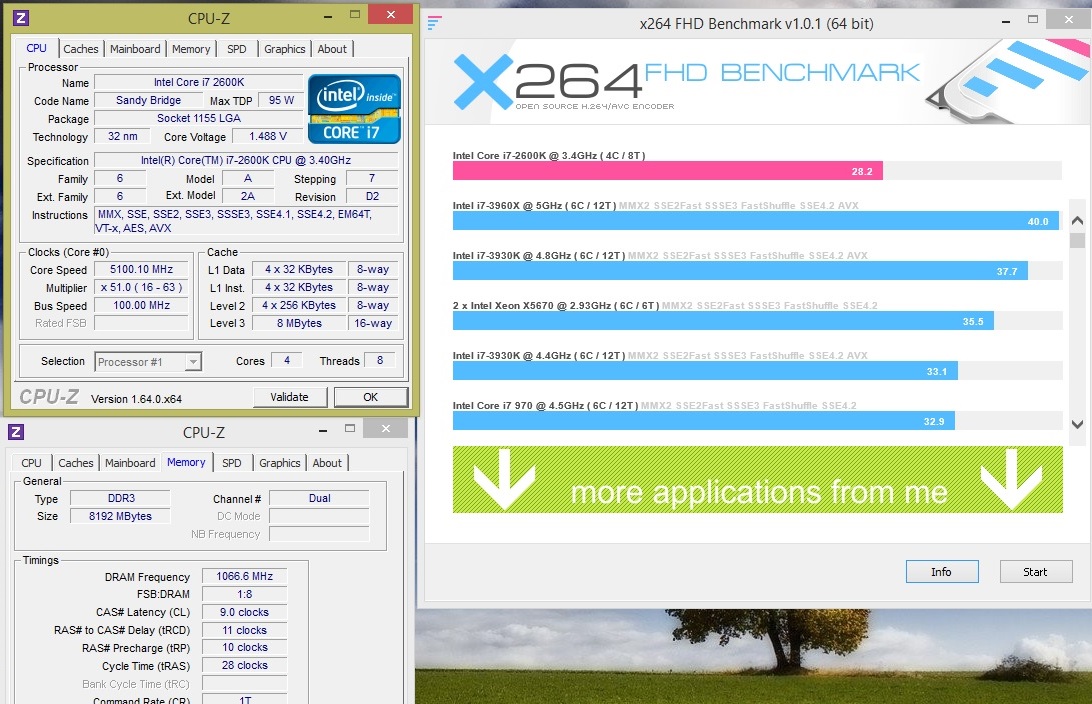Click the Channel # Dual field

point(320,499)
